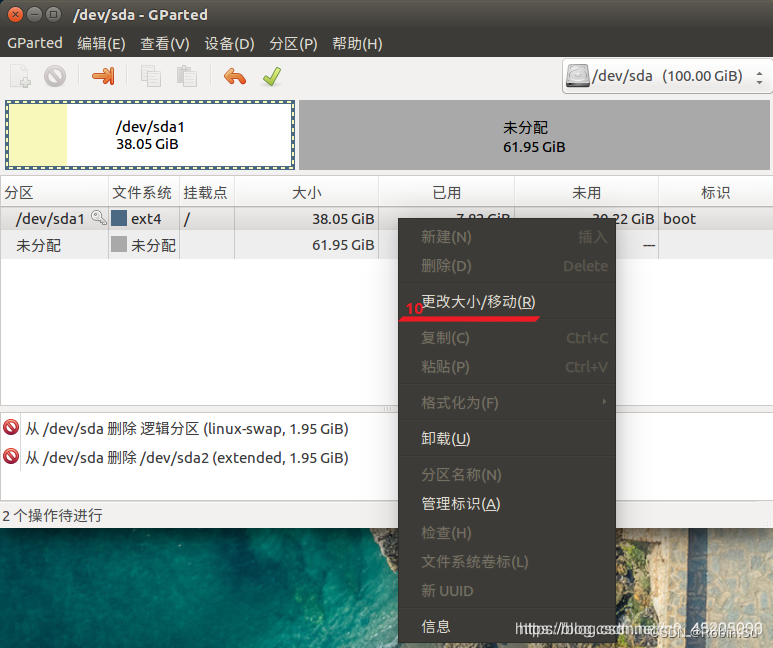Screen dimensions: 773x648
Task: Expand 格式化为(F) submenu arrow
Action: tap(604, 402)
